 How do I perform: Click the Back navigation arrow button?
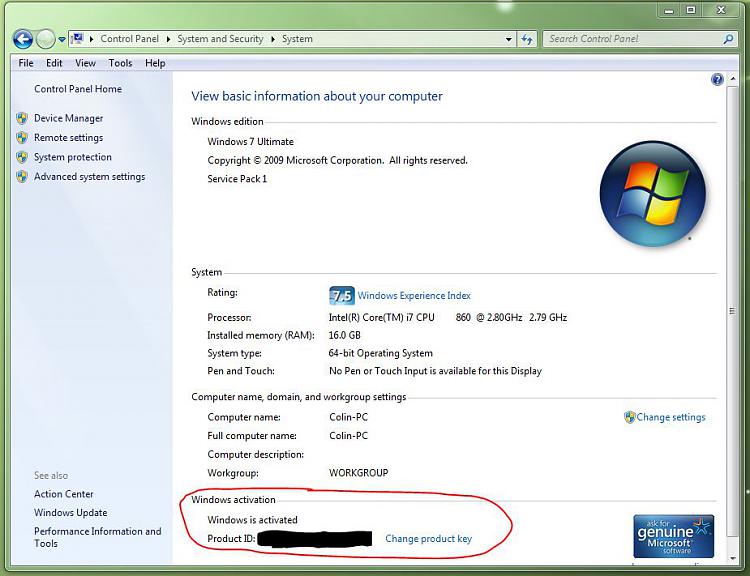point(22,39)
